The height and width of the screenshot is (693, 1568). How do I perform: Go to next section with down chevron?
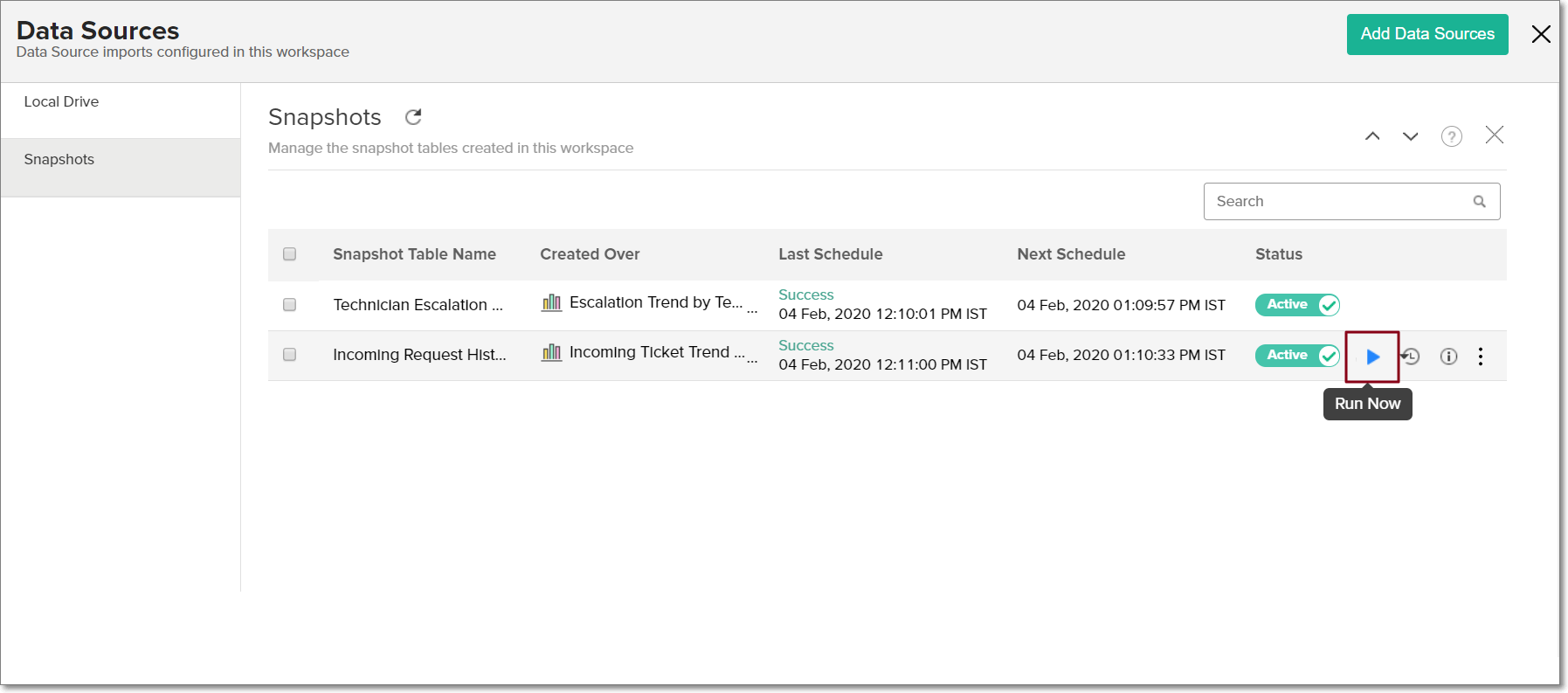coord(1410,136)
